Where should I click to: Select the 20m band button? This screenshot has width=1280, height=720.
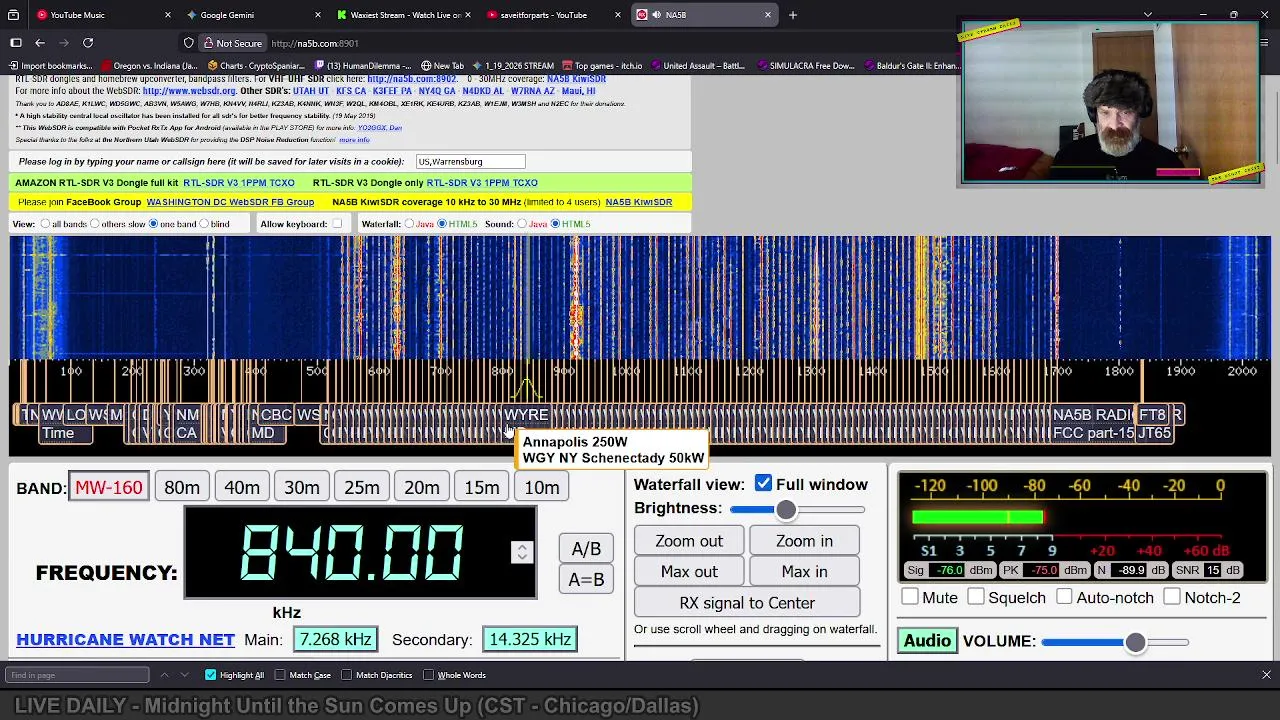click(422, 487)
